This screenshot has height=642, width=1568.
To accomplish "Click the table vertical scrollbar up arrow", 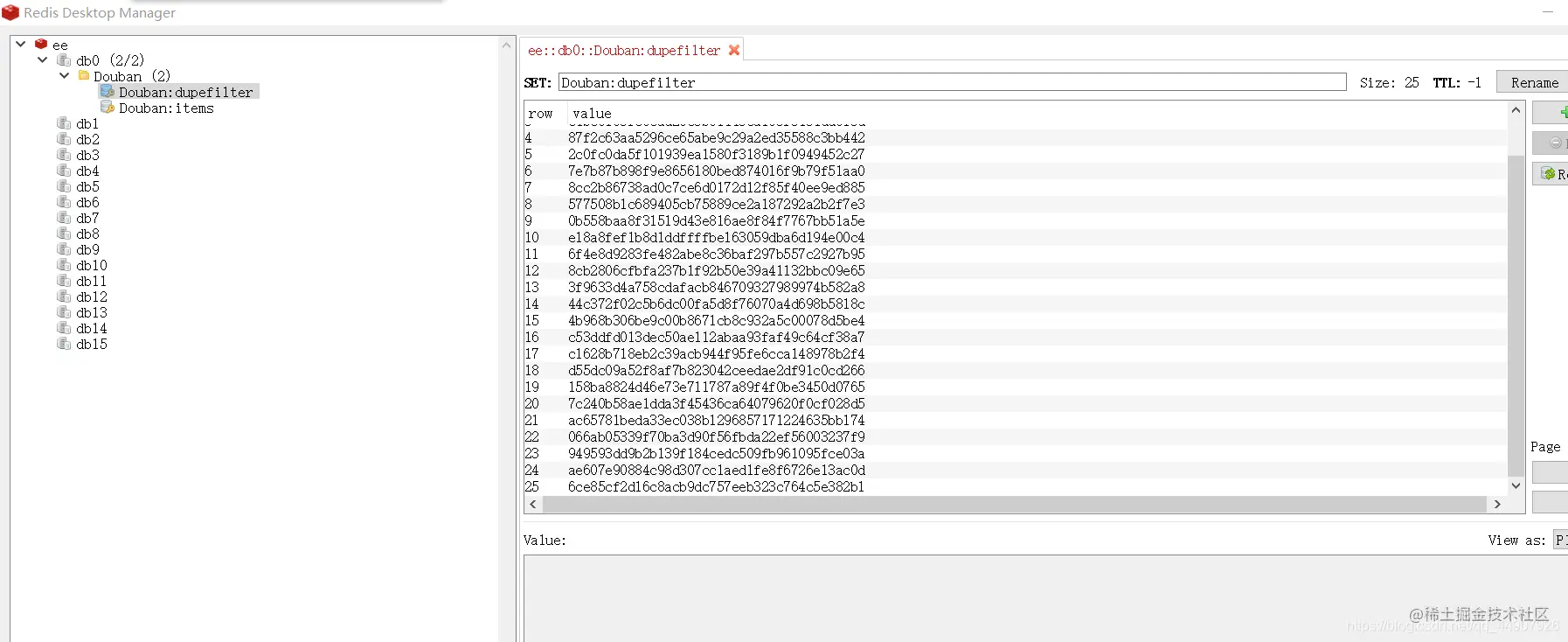I will coord(1516,110).
